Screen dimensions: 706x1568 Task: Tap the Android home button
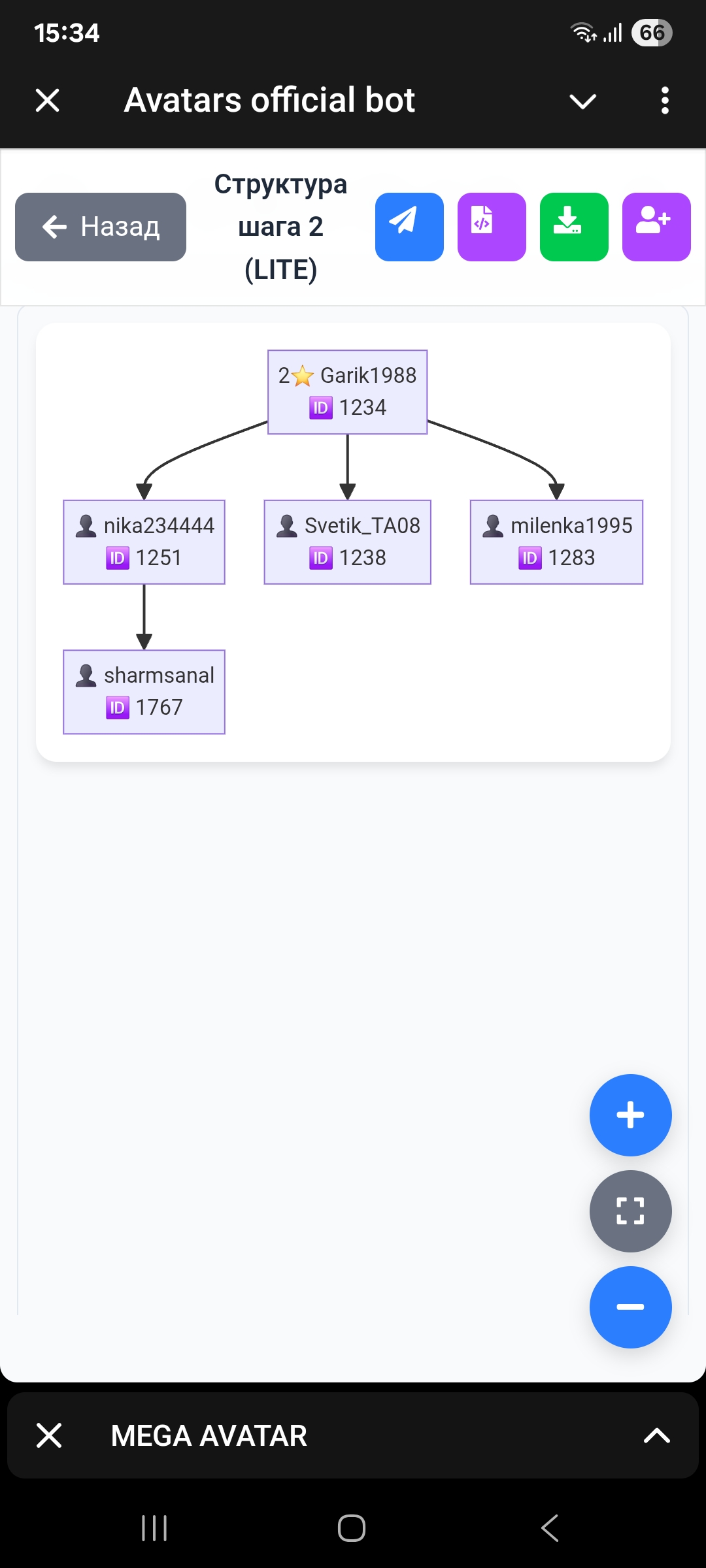coord(352,1528)
